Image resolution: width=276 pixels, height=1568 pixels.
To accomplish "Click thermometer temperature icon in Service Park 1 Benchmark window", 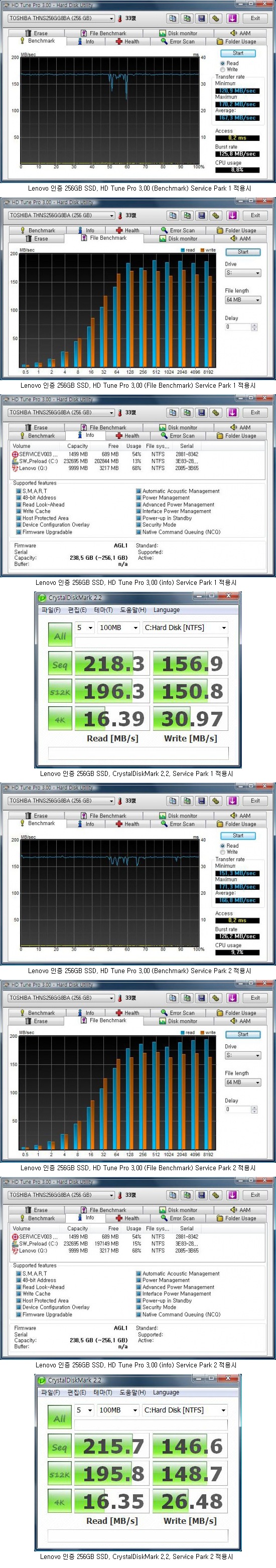I will [120, 19].
